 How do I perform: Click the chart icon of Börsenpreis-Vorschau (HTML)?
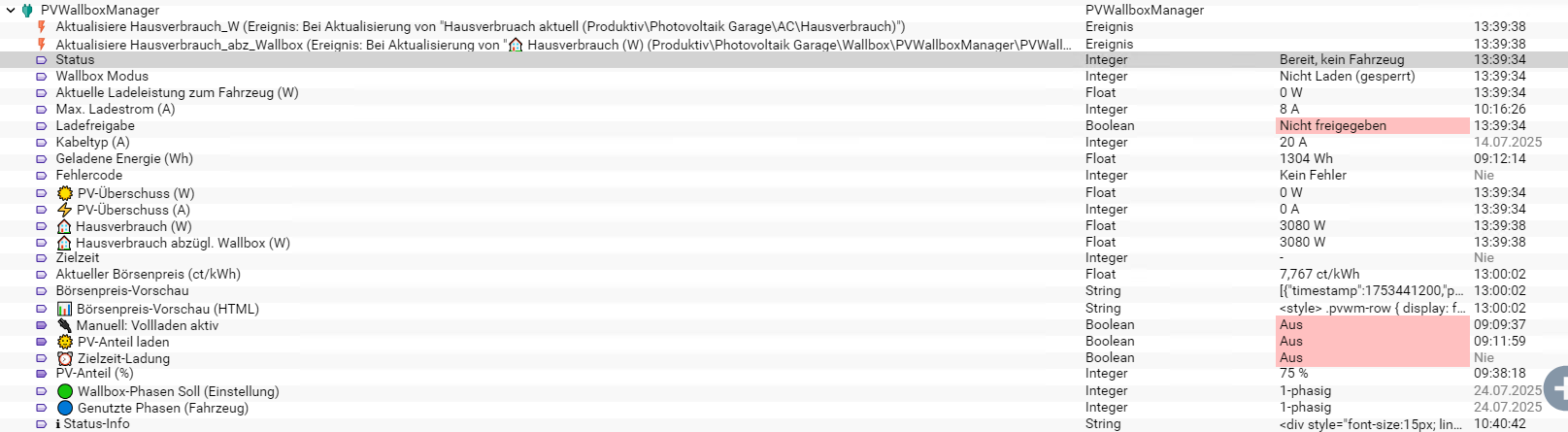point(65,309)
